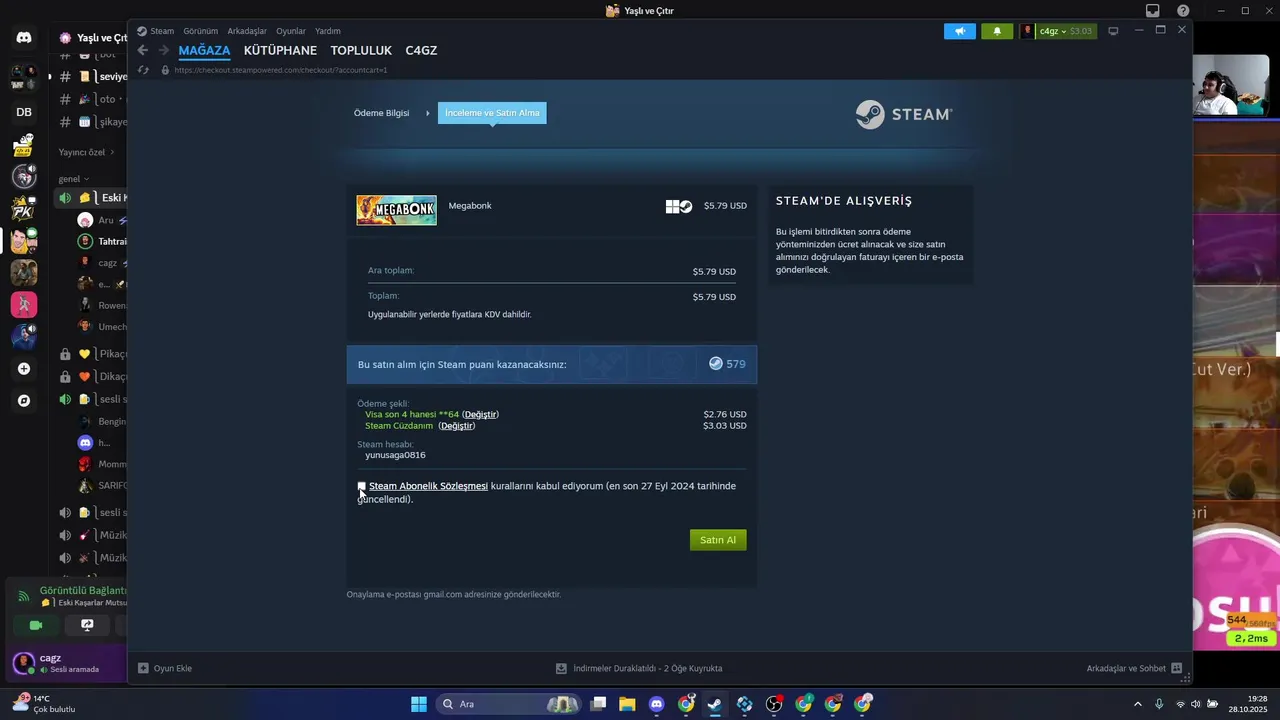Open the şikaye text channel in Discord
The height and width of the screenshot is (720, 1280).
pyautogui.click(x=92, y=122)
